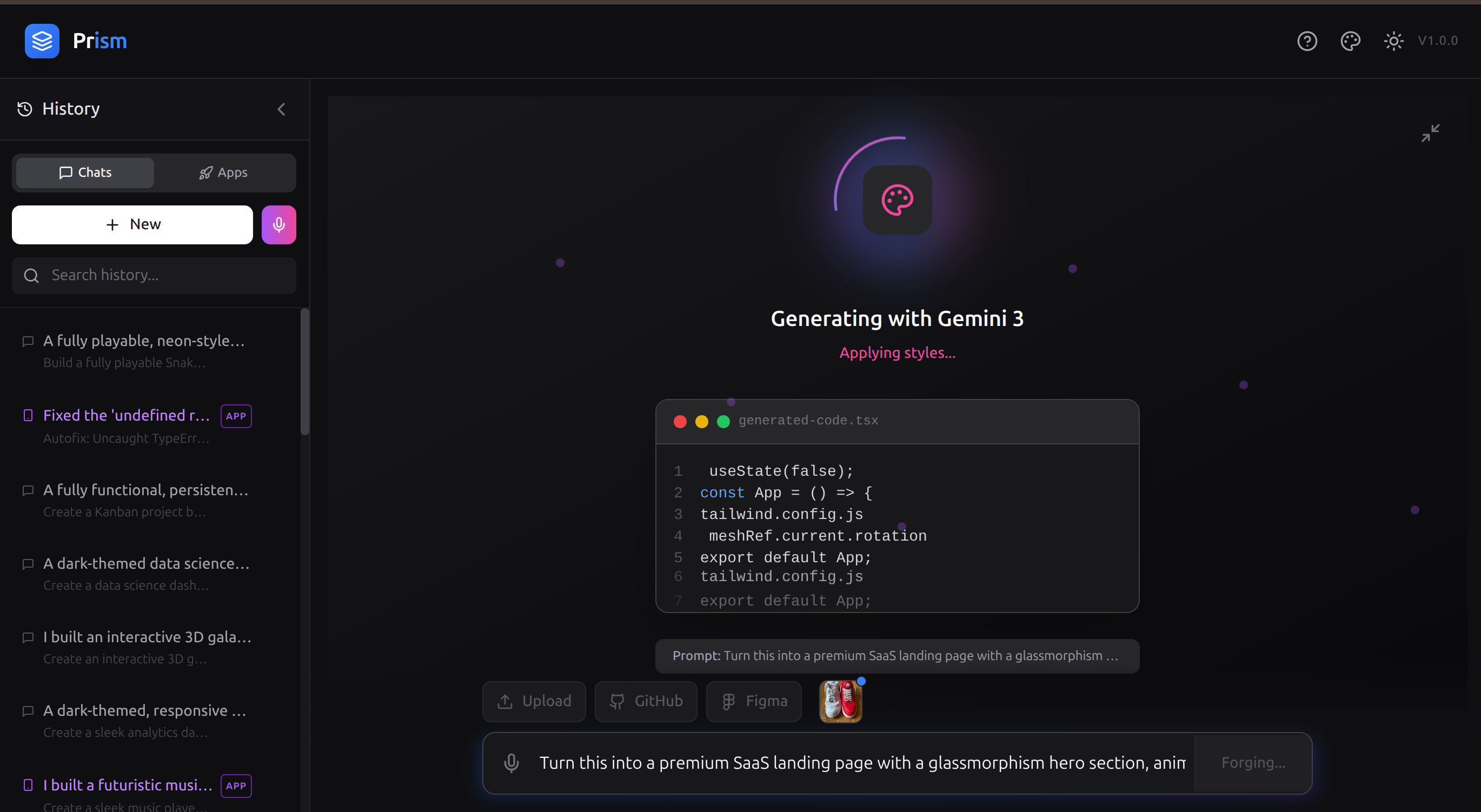The width and height of the screenshot is (1481, 812).
Task: Click the sneaker image thumbnail attachment
Action: pos(840,701)
